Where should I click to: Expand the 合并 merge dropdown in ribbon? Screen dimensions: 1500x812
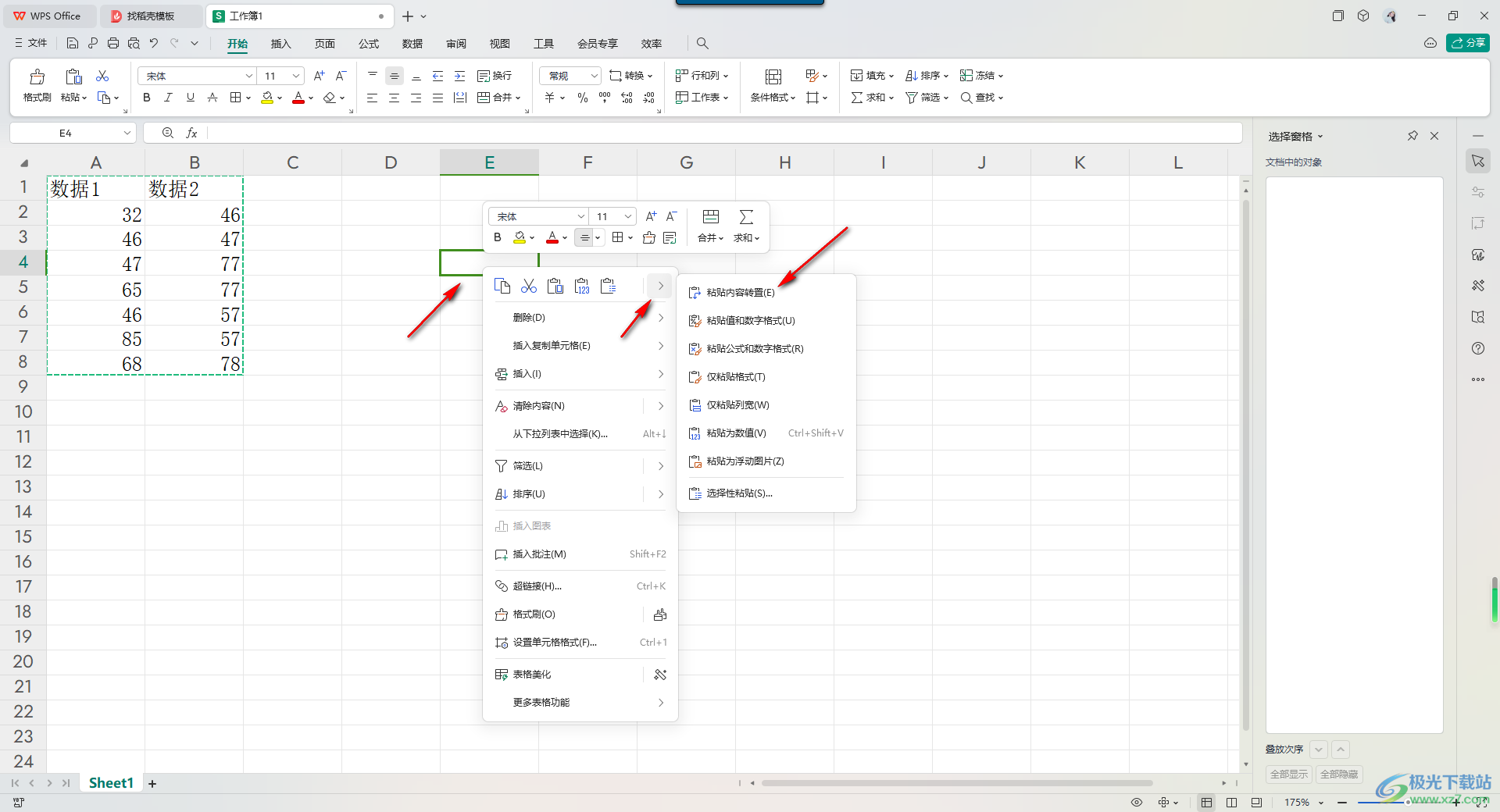[x=517, y=98]
